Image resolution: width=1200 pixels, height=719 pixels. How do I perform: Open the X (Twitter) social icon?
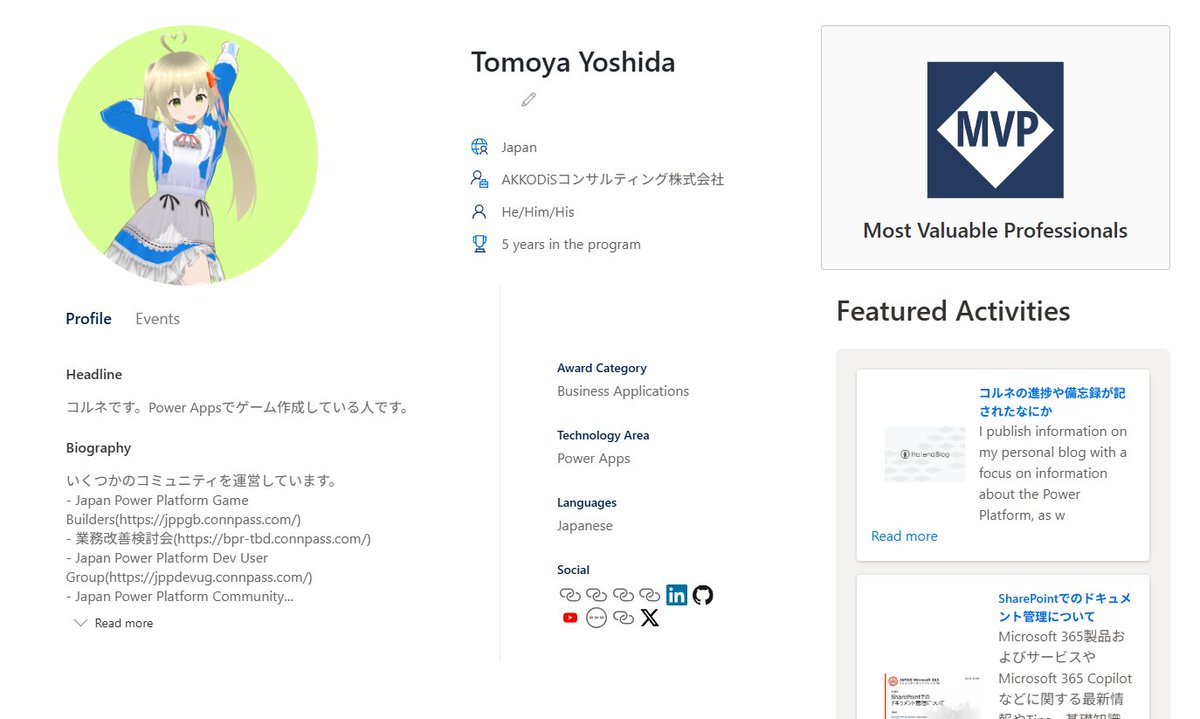pos(650,618)
